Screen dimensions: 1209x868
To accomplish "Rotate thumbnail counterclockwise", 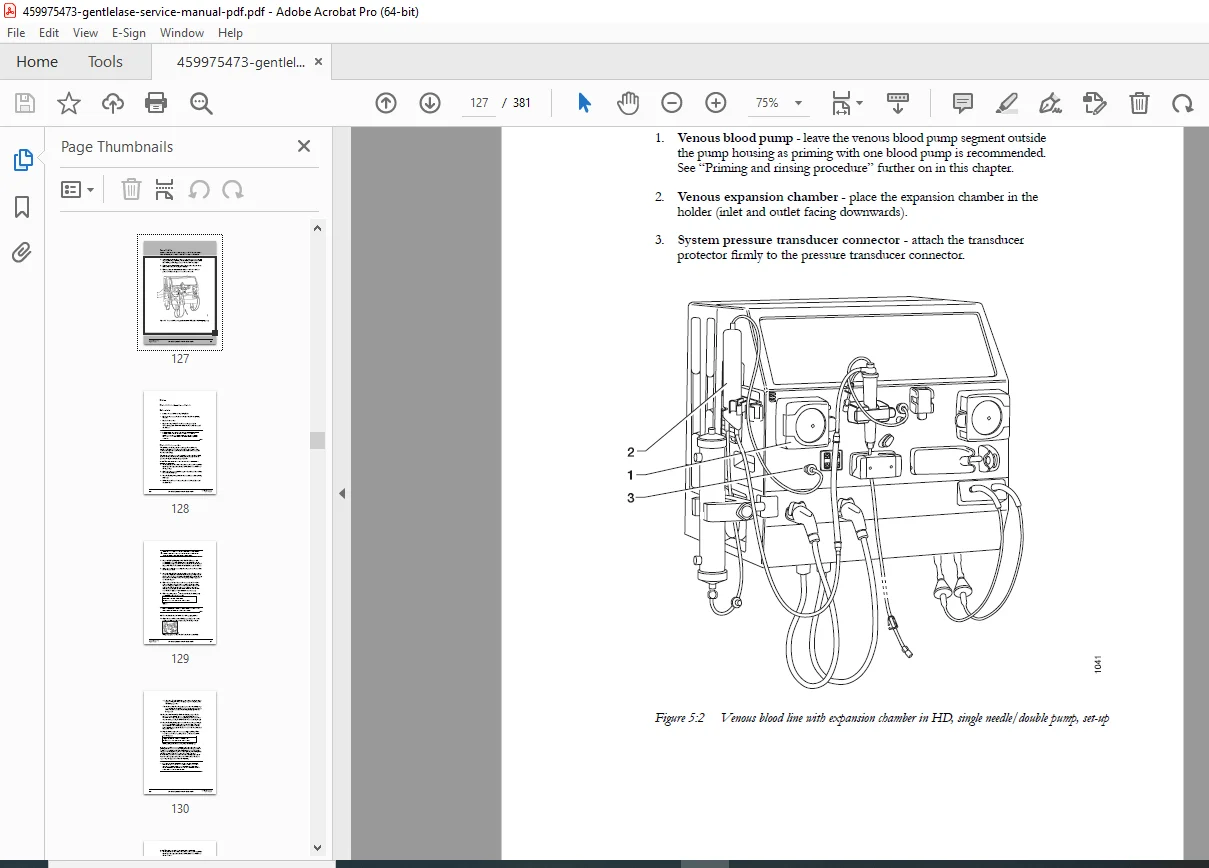I will (199, 189).
